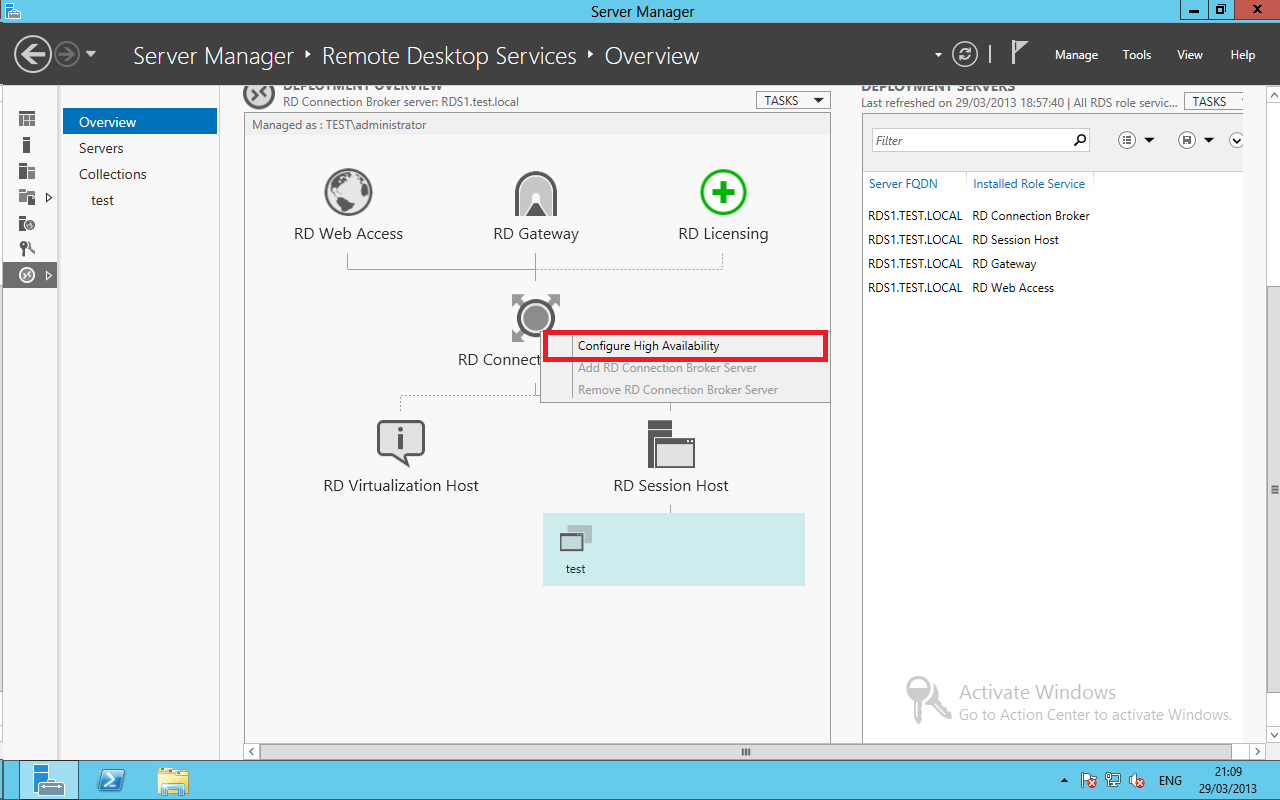Click the green RD Licensing plus icon
The height and width of the screenshot is (800, 1280).
[723, 192]
